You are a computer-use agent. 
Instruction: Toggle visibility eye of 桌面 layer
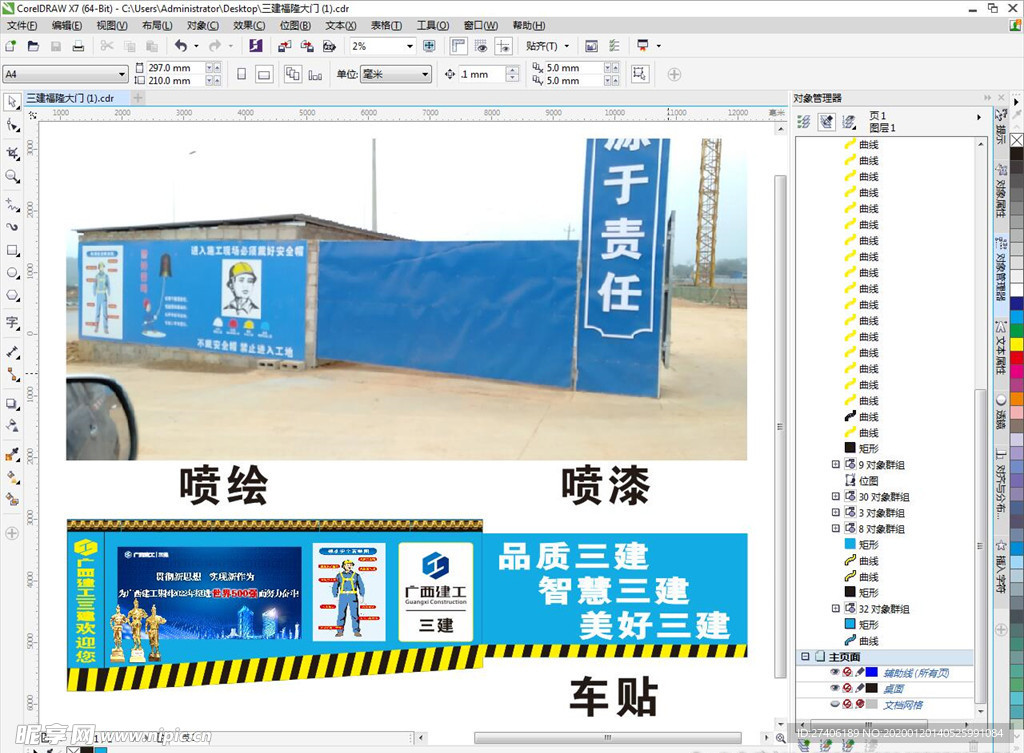point(835,688)
